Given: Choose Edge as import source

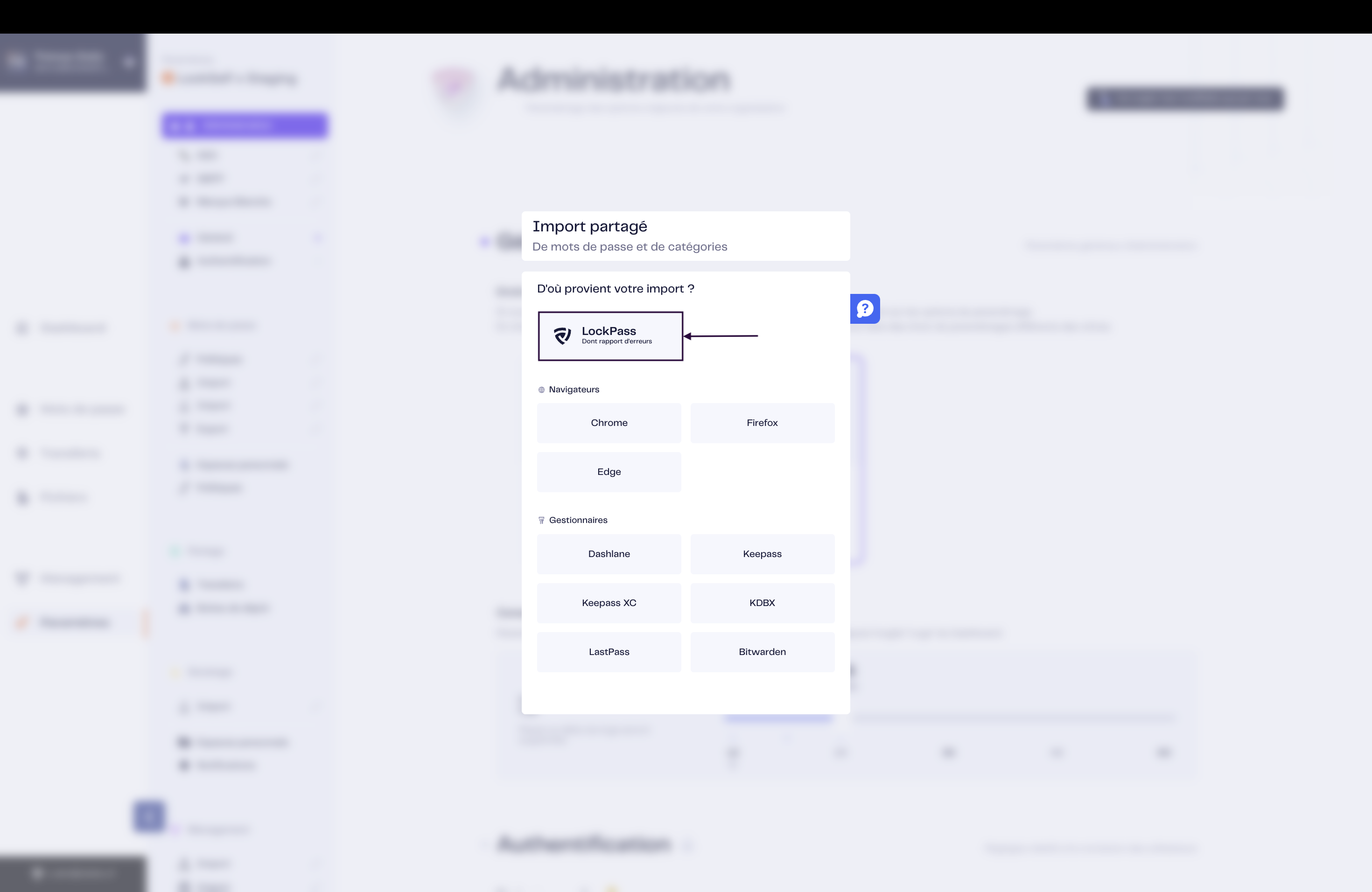Looking at the screenshot, I should [x=609, y=471].
